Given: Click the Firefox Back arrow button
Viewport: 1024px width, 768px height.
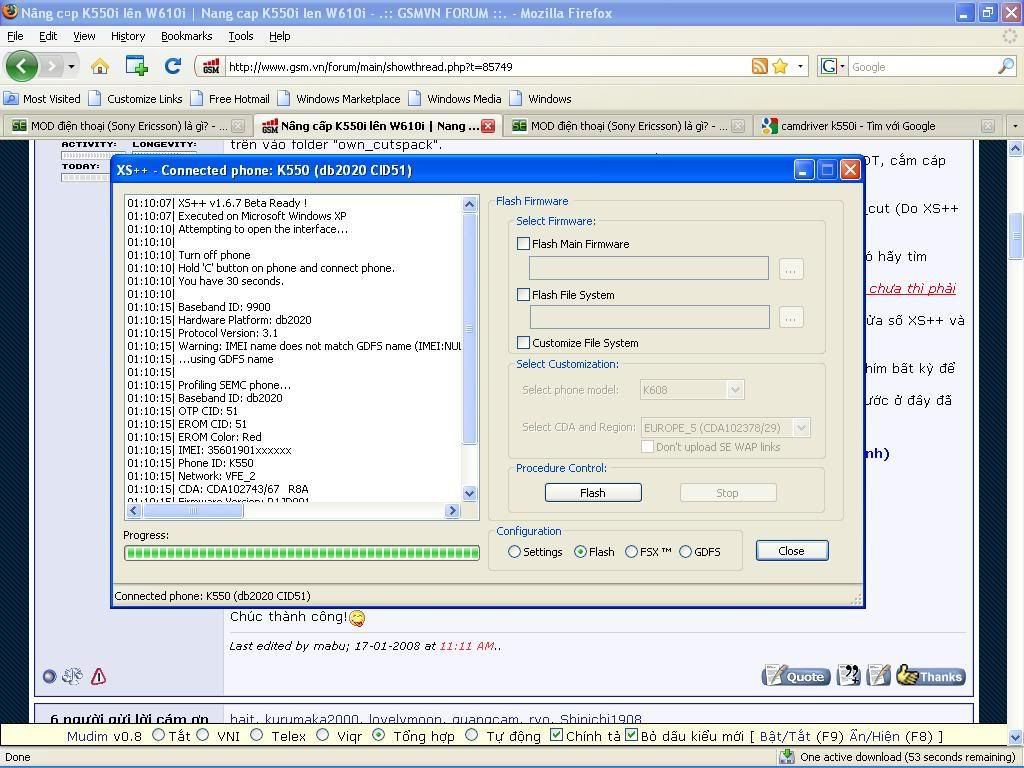Looking at the screenshot, I should 22,66.
